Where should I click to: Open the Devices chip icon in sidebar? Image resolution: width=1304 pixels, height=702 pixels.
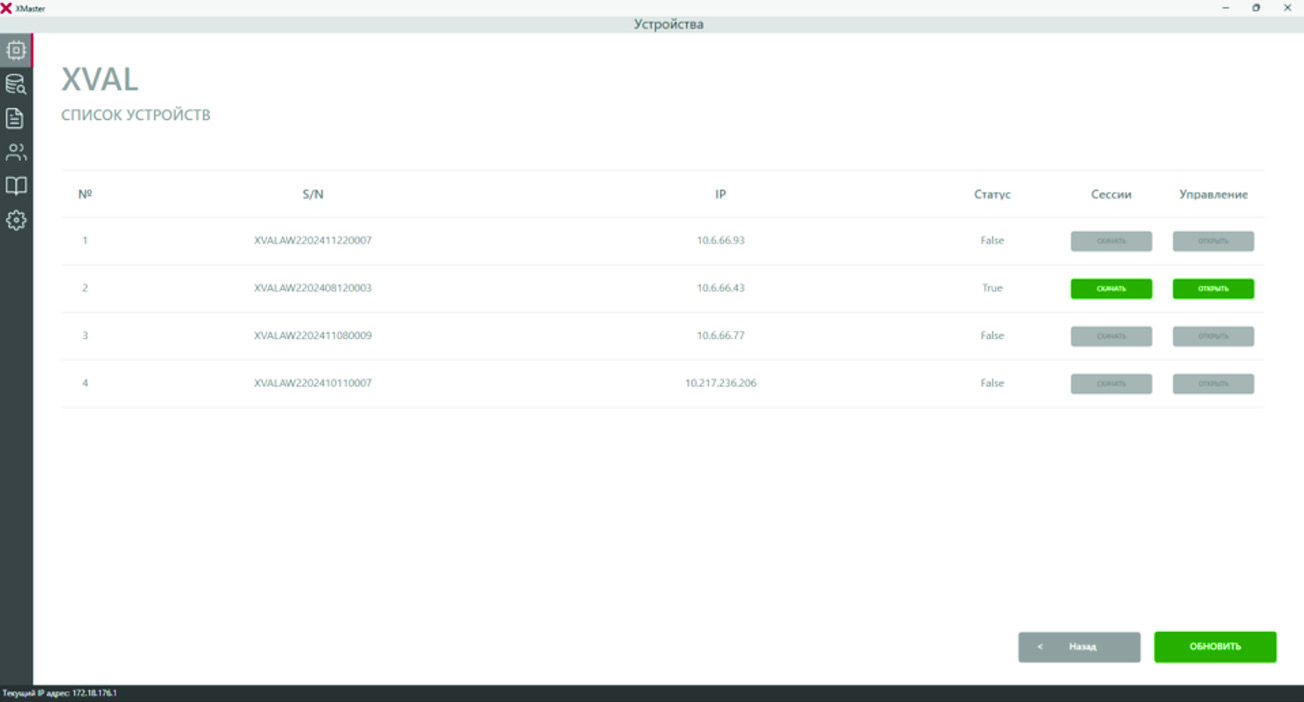pyautogui.click(x=16, y=50)
